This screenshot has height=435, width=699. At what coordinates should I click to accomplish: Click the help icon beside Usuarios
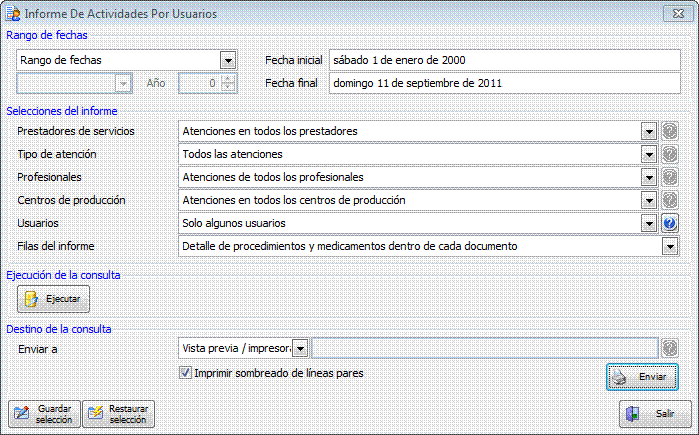tap(670, 223)
